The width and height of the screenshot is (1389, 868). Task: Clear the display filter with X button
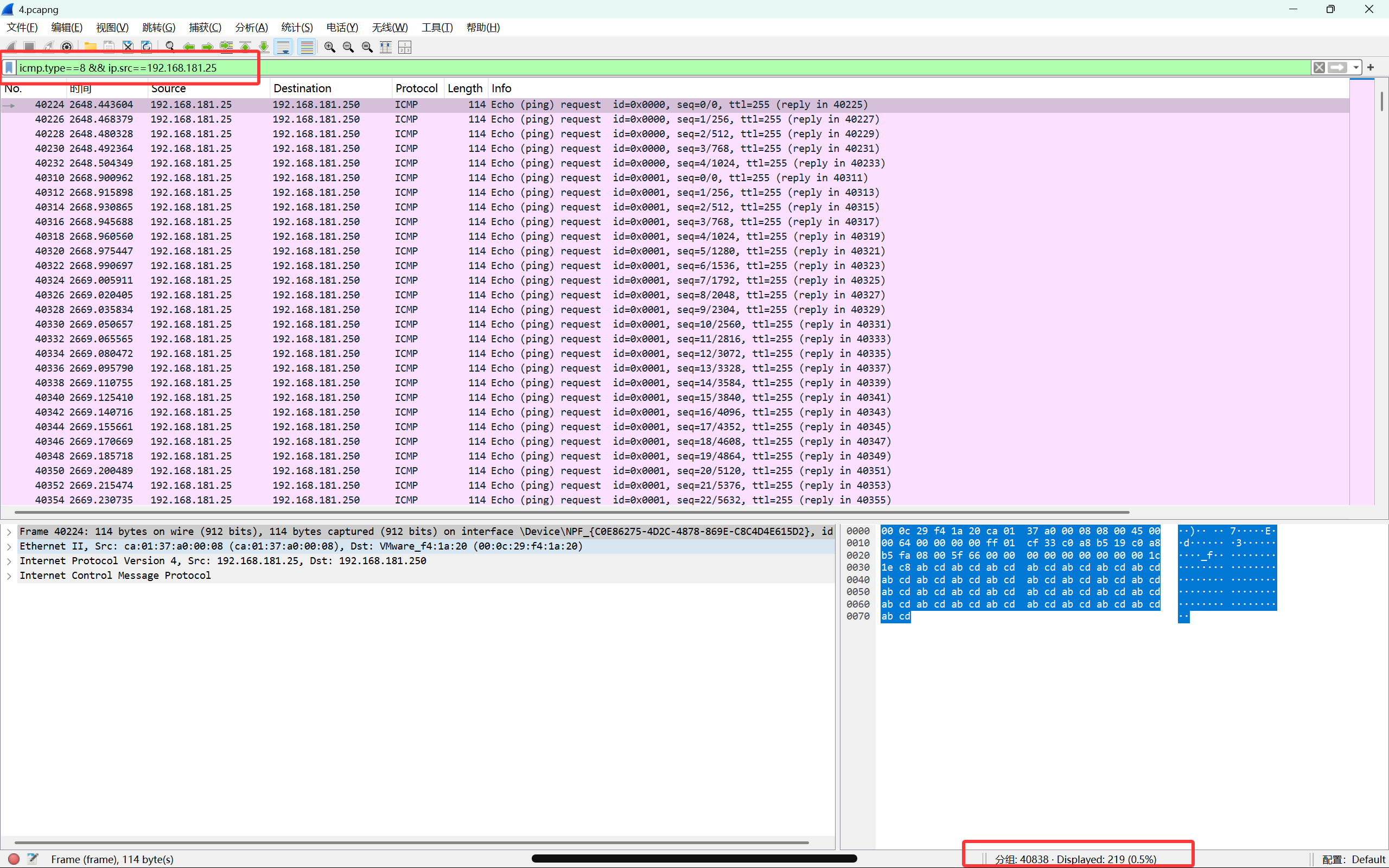1319,68
